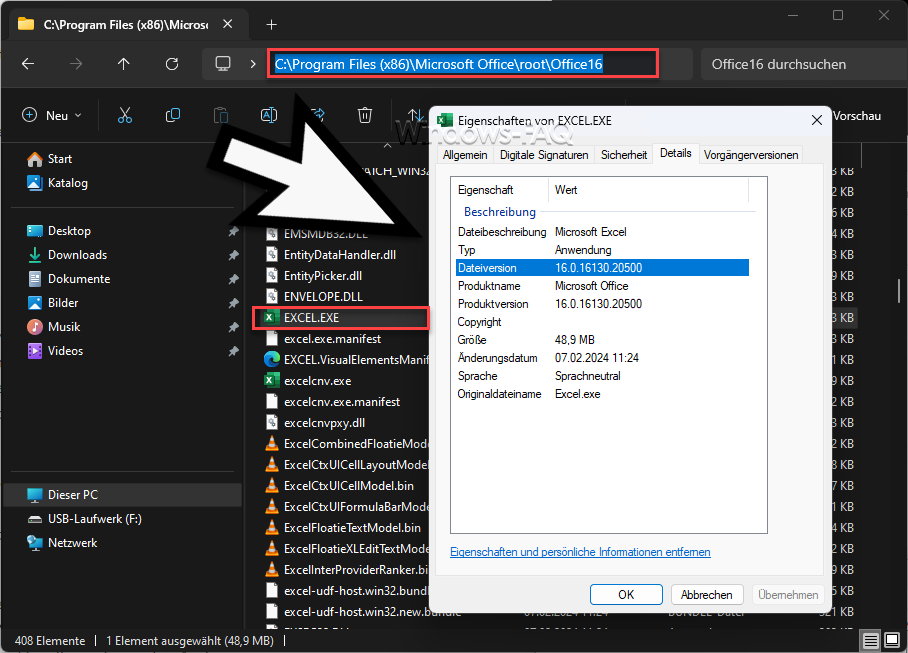The width and height of the screenshot is (908, 653).
Task: Click the Copy icon in toolbar
Action: tap(173, 115)
